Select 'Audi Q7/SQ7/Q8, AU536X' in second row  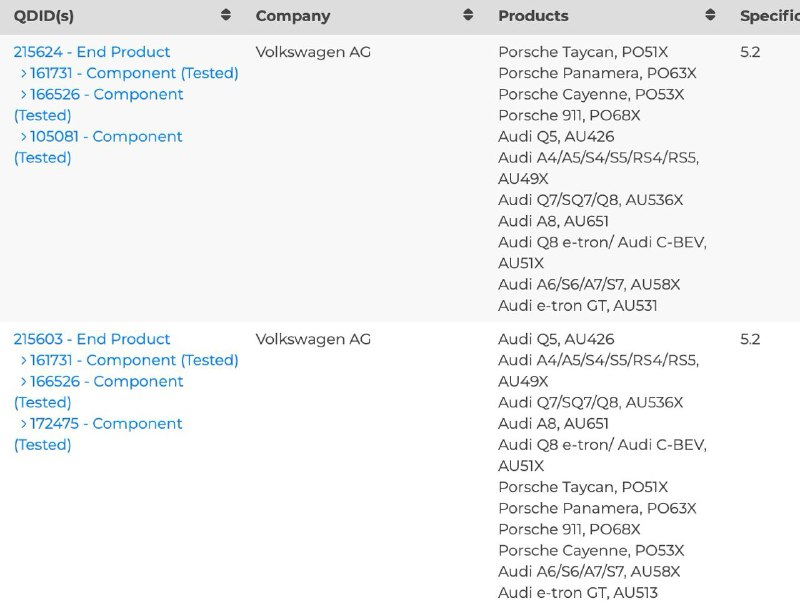point(590,403)
